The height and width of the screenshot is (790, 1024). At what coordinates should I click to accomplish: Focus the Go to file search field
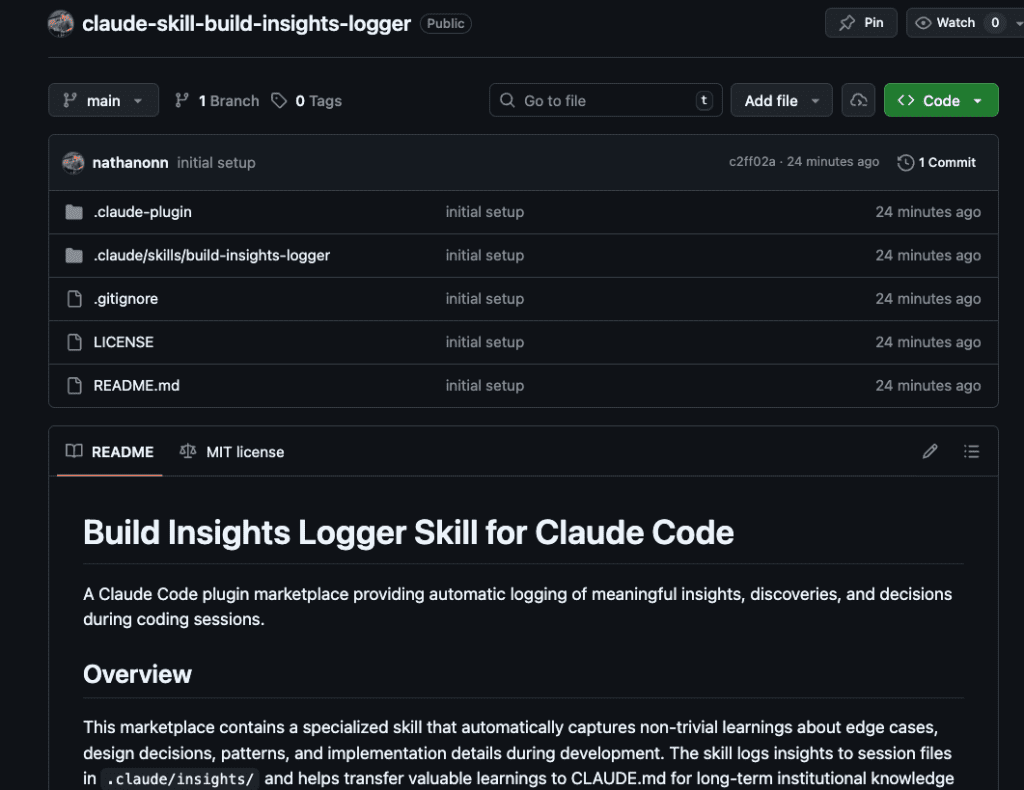[605, 101]
